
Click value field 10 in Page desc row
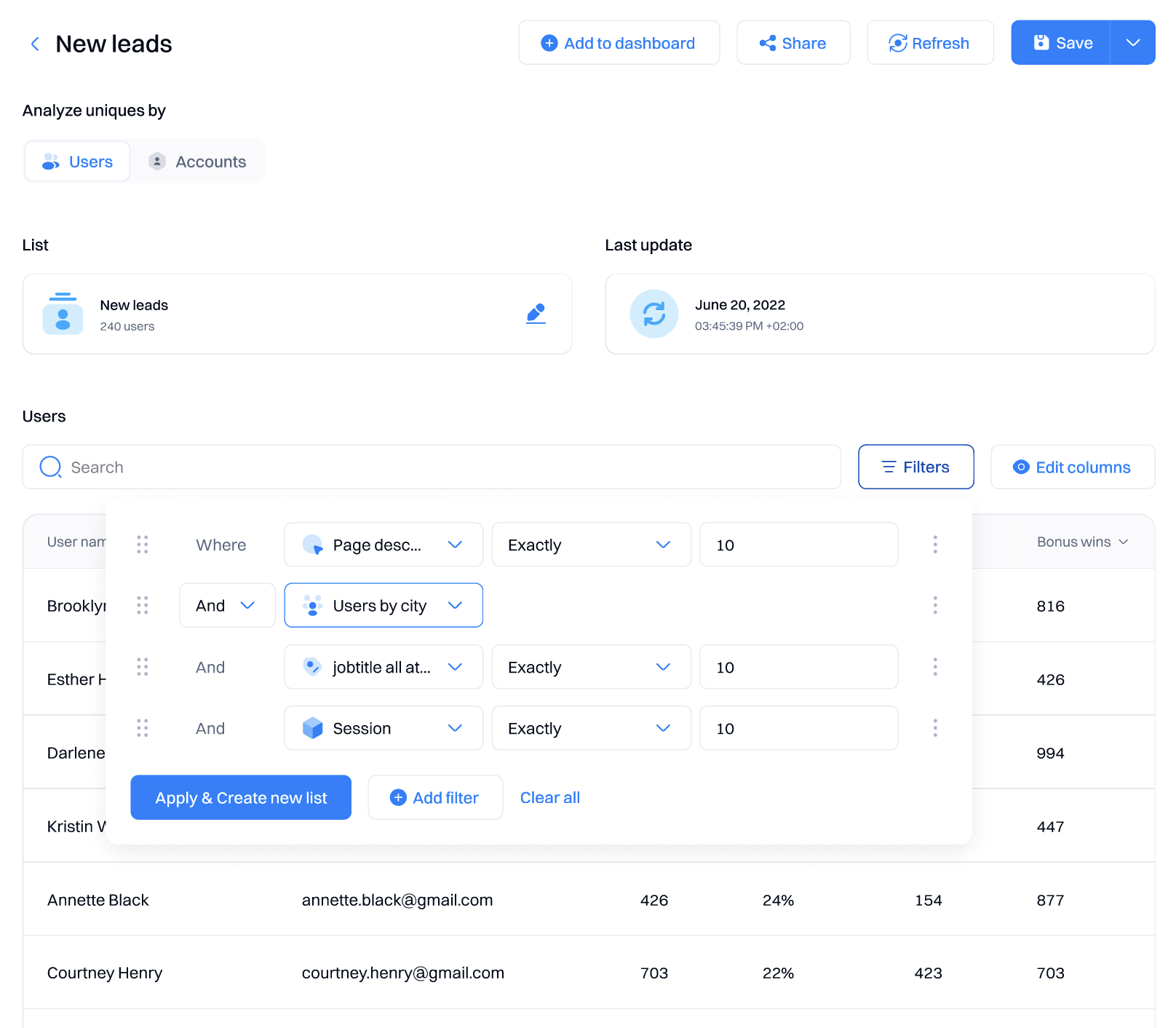[x=799, y=545]
